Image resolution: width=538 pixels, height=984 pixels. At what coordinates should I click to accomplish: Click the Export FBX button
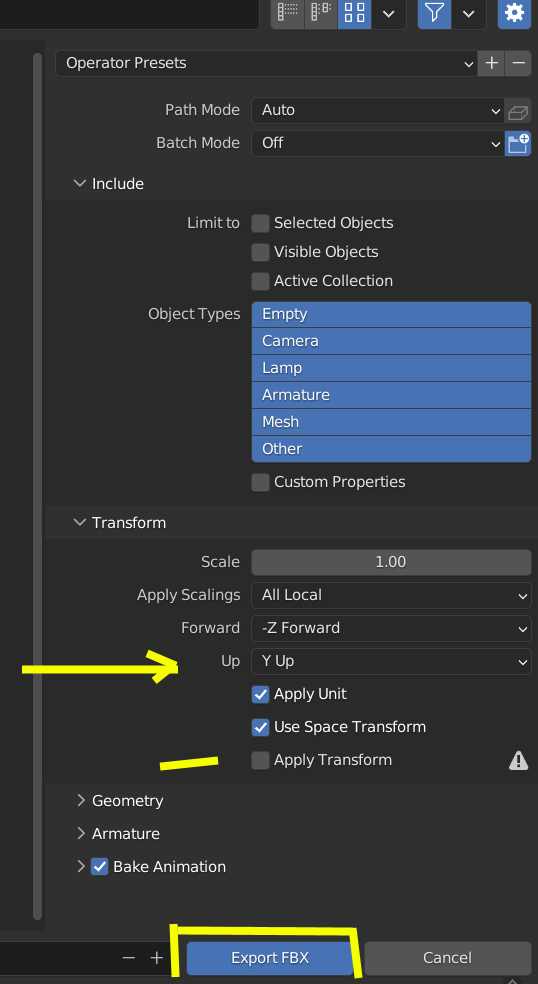click(x=270, y=958)
